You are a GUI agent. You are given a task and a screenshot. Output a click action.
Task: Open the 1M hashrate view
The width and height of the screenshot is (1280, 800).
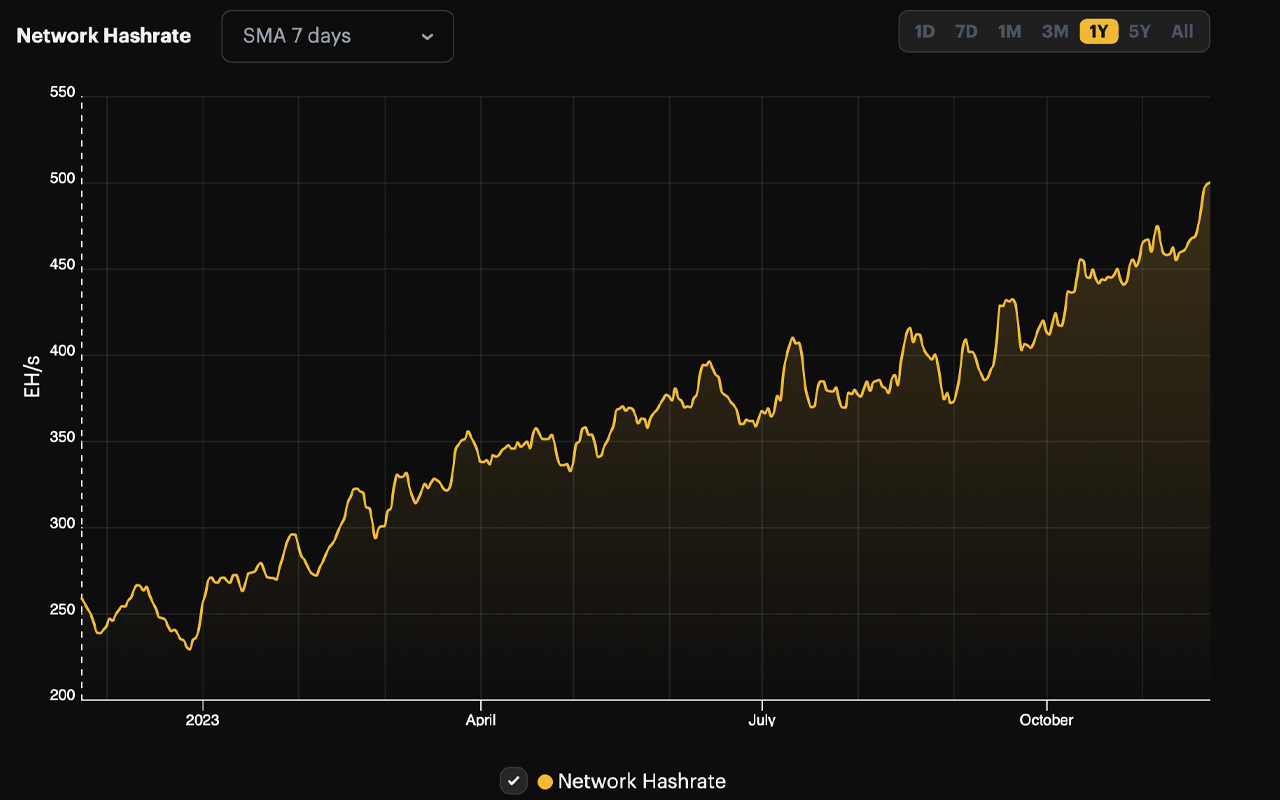1010,31
